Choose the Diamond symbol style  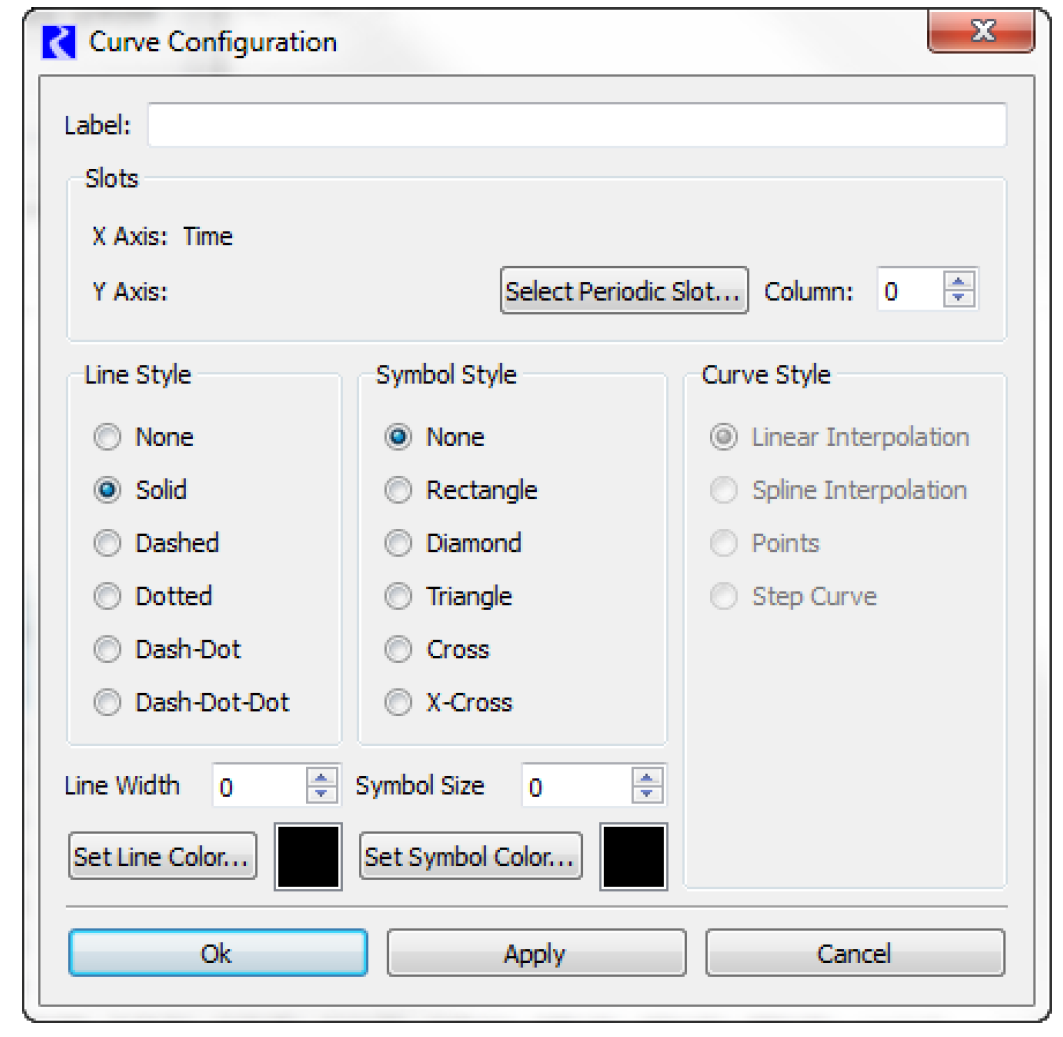click(x=398, y=543)
